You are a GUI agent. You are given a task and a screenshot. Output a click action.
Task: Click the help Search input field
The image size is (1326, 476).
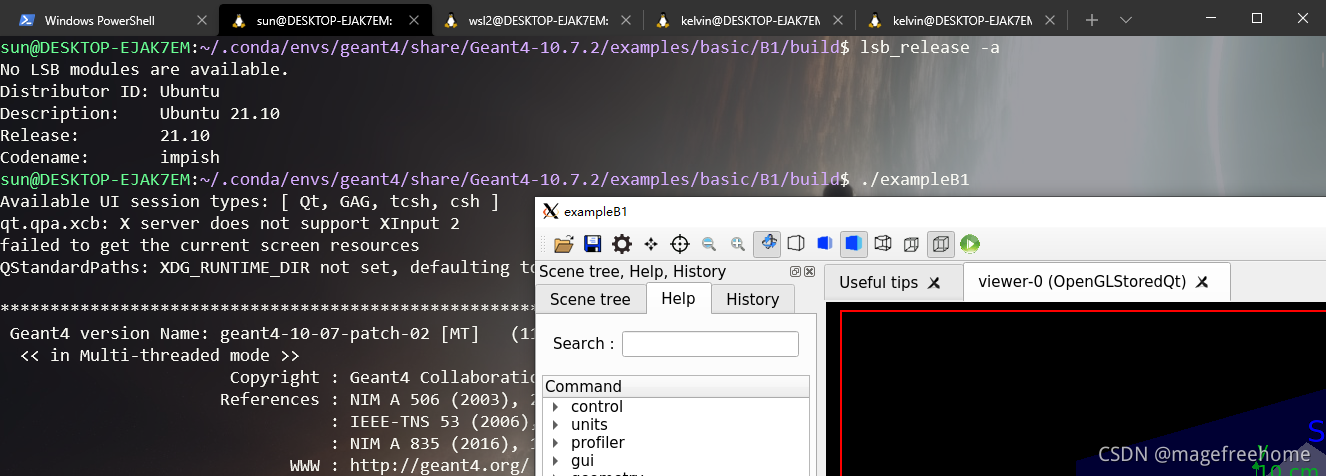pyautogui.click(x=710, y=344)
